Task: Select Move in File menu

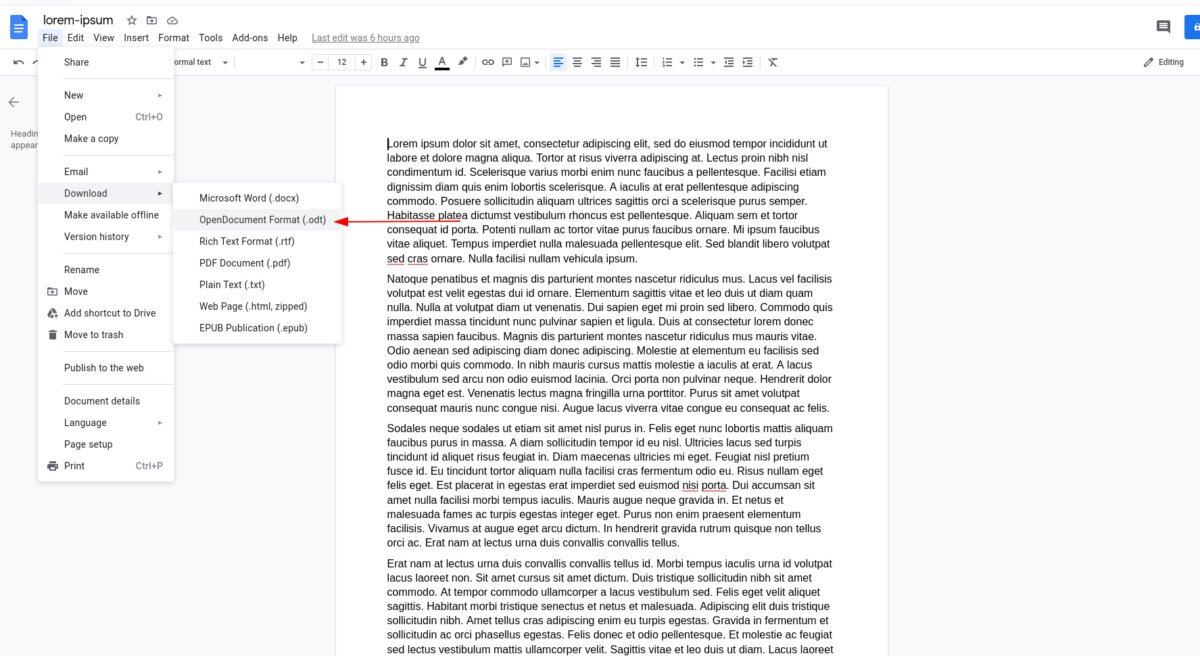Action: [106, 292]
